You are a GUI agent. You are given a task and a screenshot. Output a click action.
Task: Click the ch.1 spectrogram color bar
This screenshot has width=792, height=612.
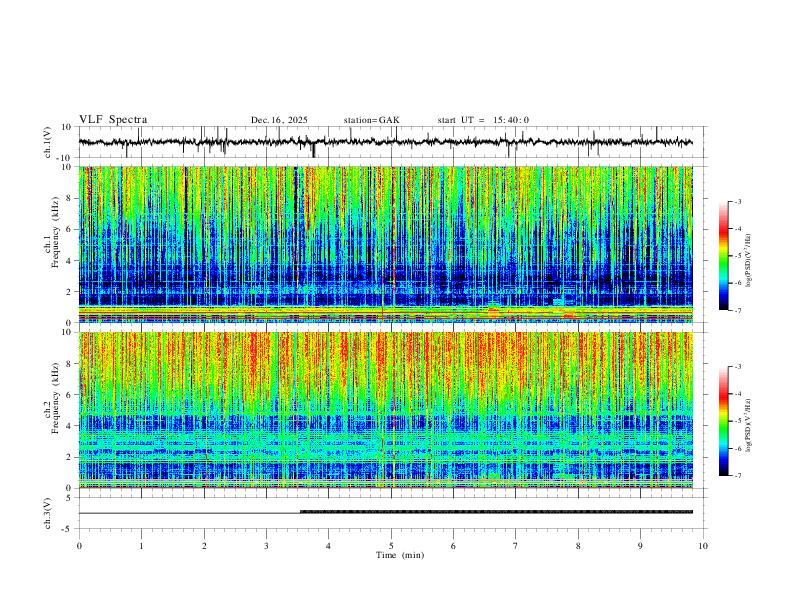[x=724, y=256]
